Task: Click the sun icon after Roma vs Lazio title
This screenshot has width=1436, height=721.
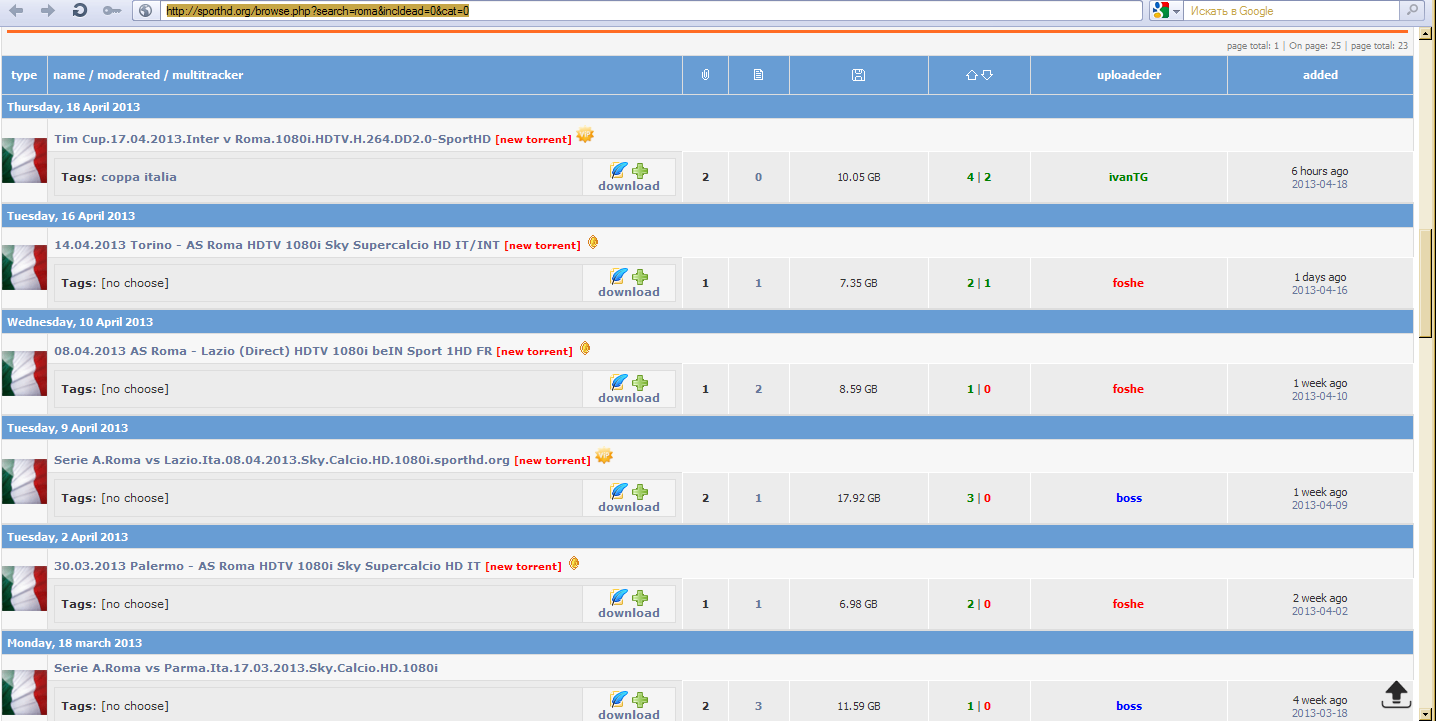Action: coord(604,456)
